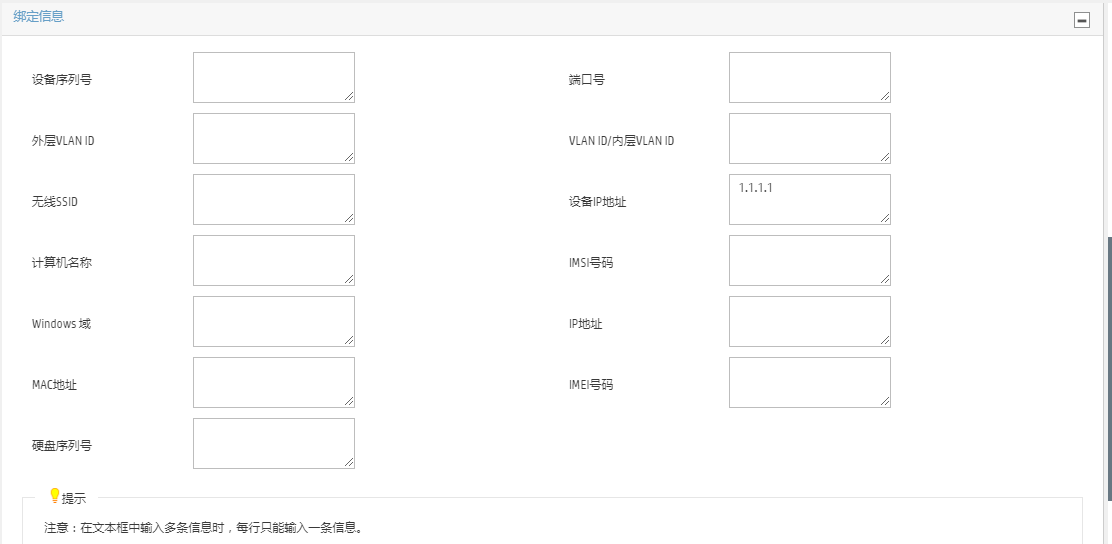Click 设备IP地址 field containing 1.1.1.1
Screen dimensions: 1112x544
(x=809, y=199)
